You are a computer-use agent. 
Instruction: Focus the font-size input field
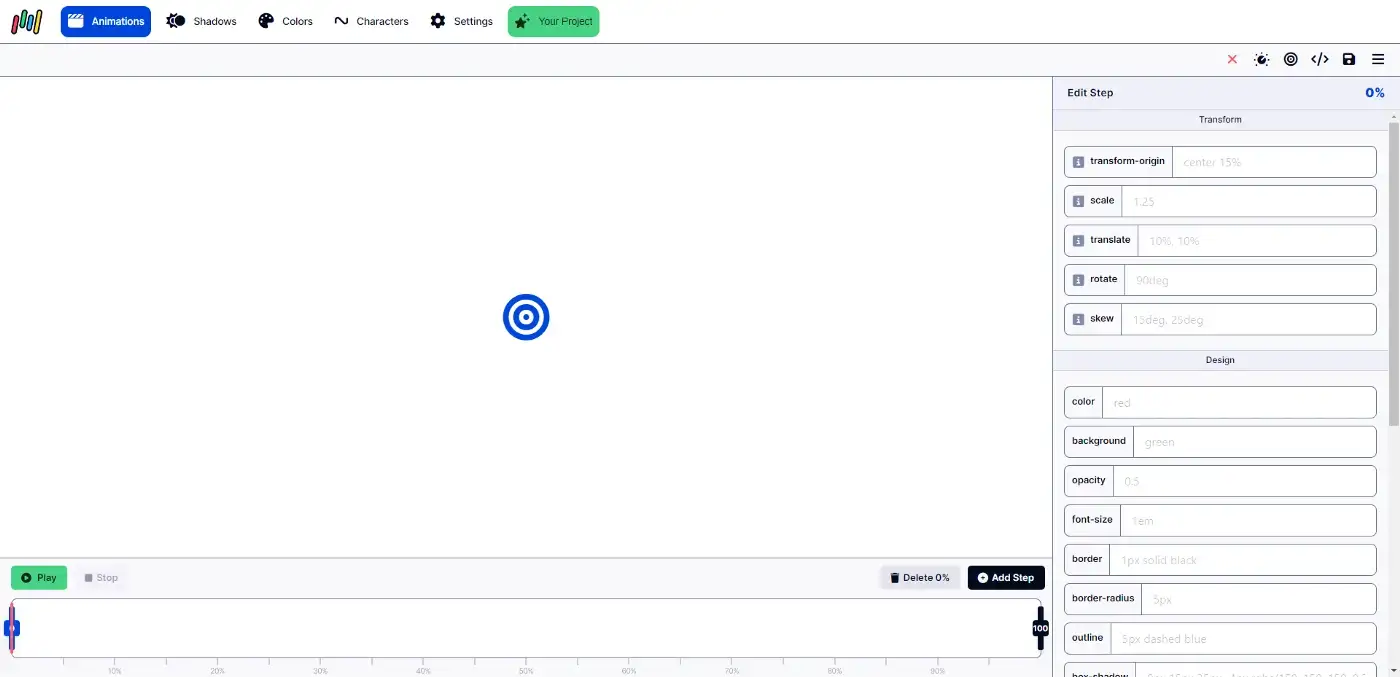pos(1248,520)
